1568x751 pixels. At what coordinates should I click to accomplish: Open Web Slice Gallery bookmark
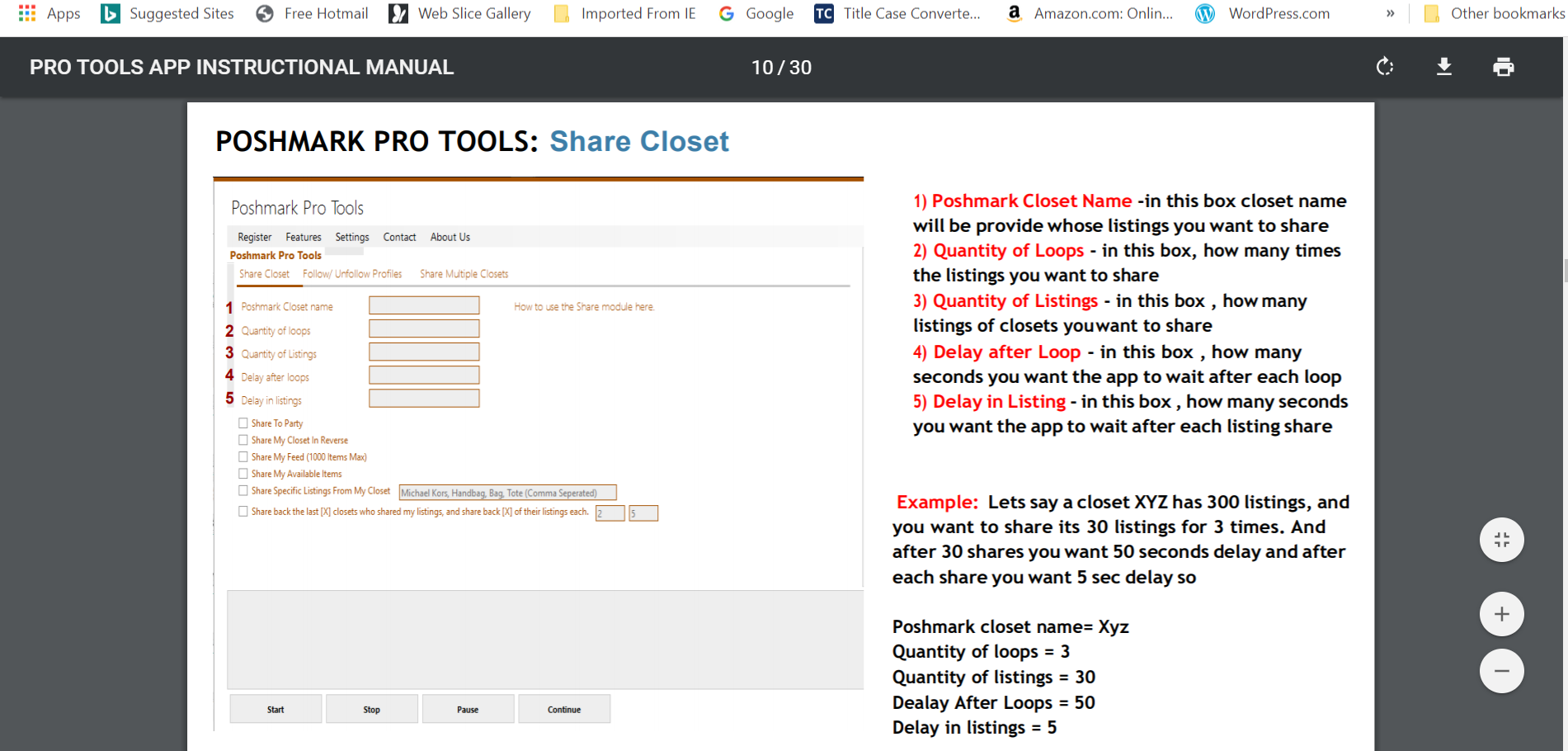(x=460, y=13)
